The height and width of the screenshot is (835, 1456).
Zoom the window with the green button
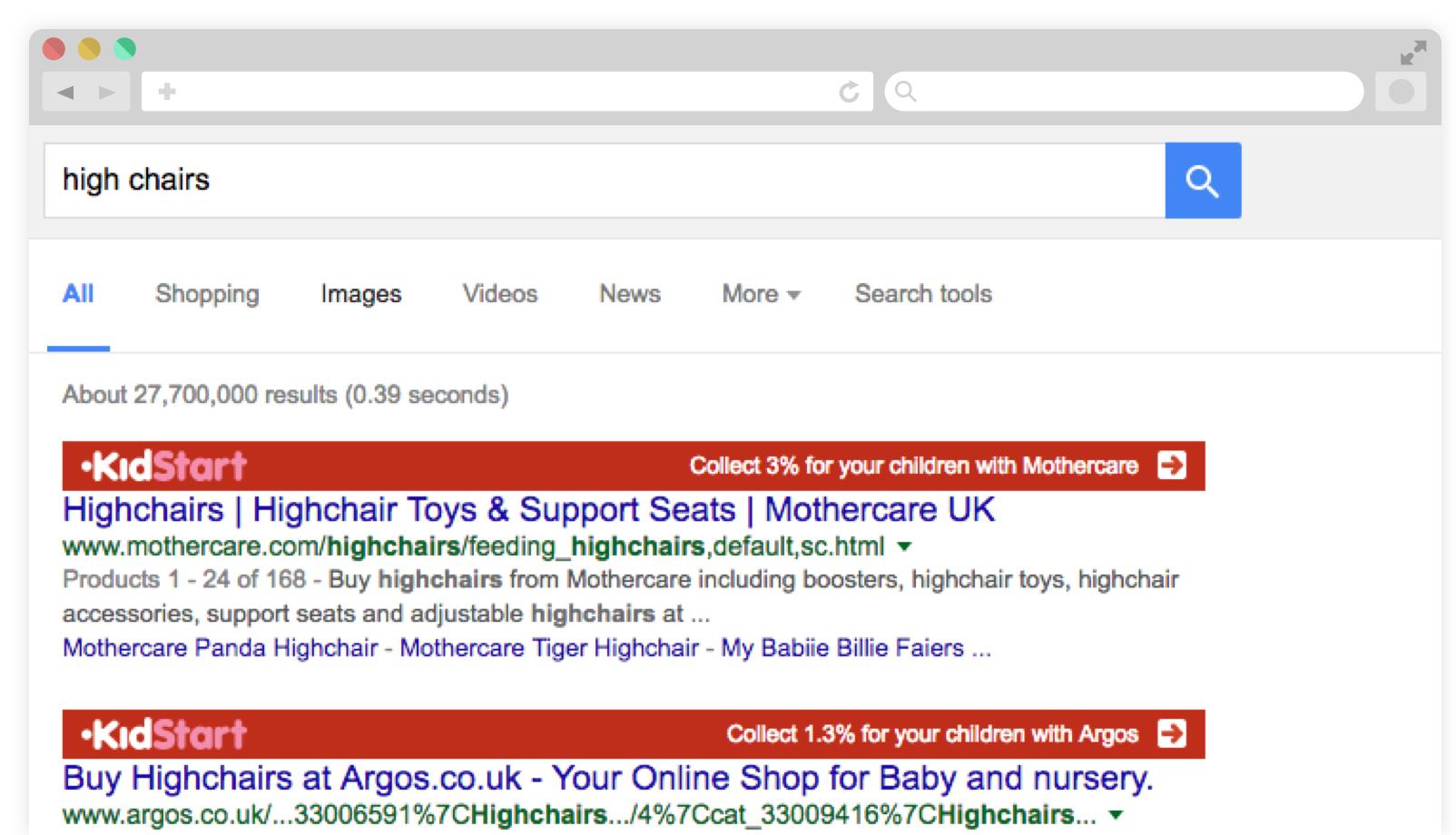tap(125, 48)
